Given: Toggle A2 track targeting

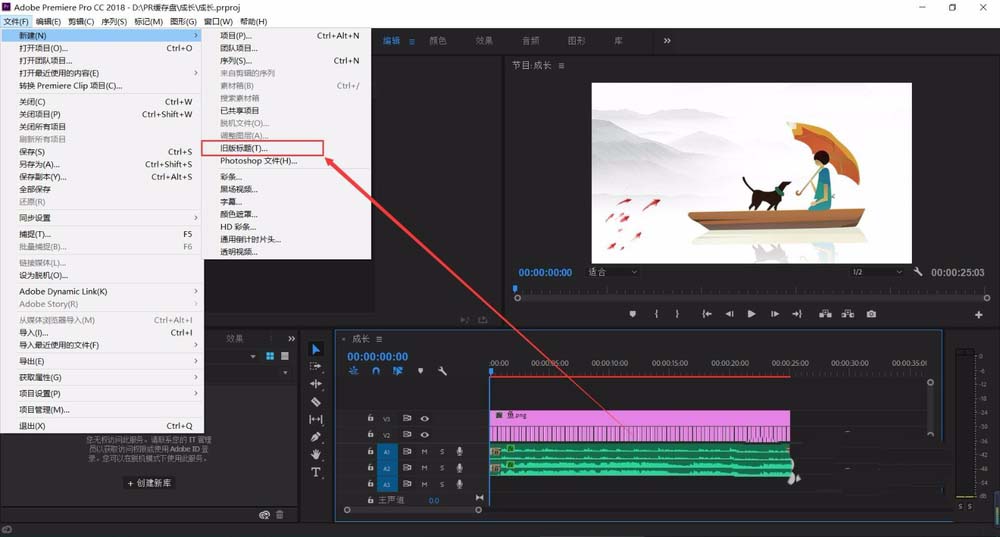Looking at the screenshot, I should coord(386,468).
